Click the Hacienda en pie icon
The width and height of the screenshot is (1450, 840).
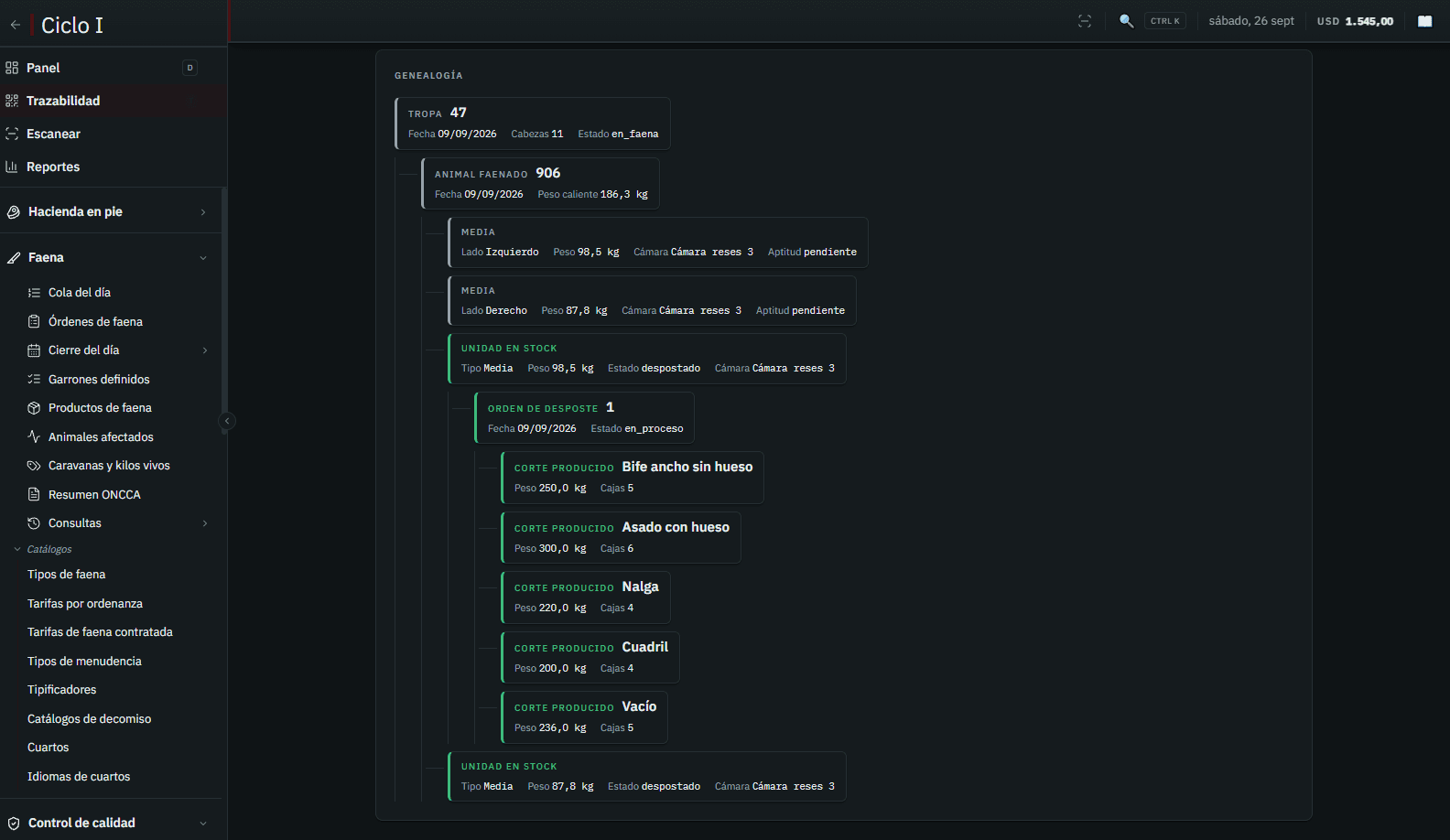pyautogui.click(x=14, y=212)
